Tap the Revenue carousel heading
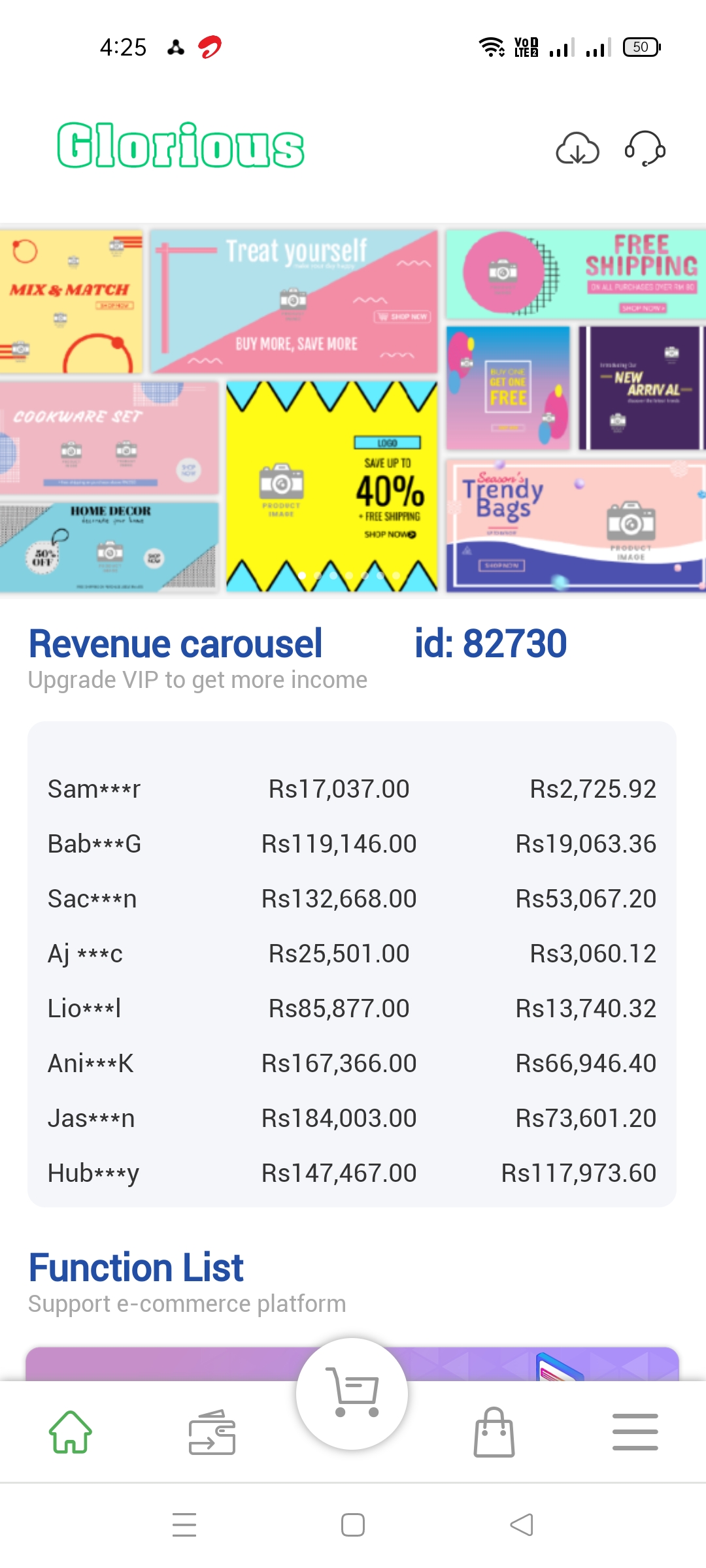This screenshot has height=1568, width=706. point(175,644)
